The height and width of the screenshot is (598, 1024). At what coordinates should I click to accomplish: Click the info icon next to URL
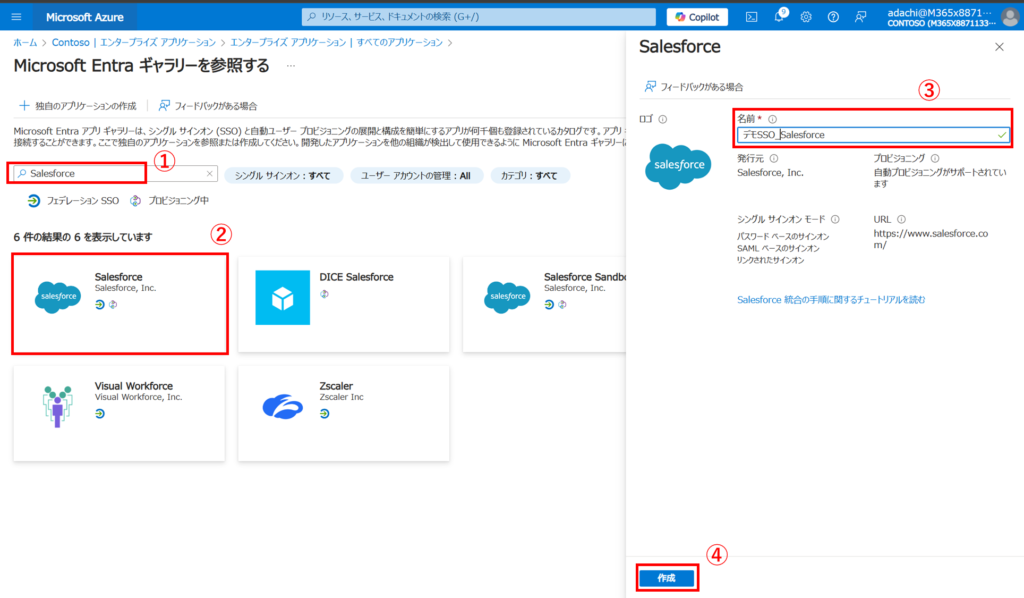point(901,219)
